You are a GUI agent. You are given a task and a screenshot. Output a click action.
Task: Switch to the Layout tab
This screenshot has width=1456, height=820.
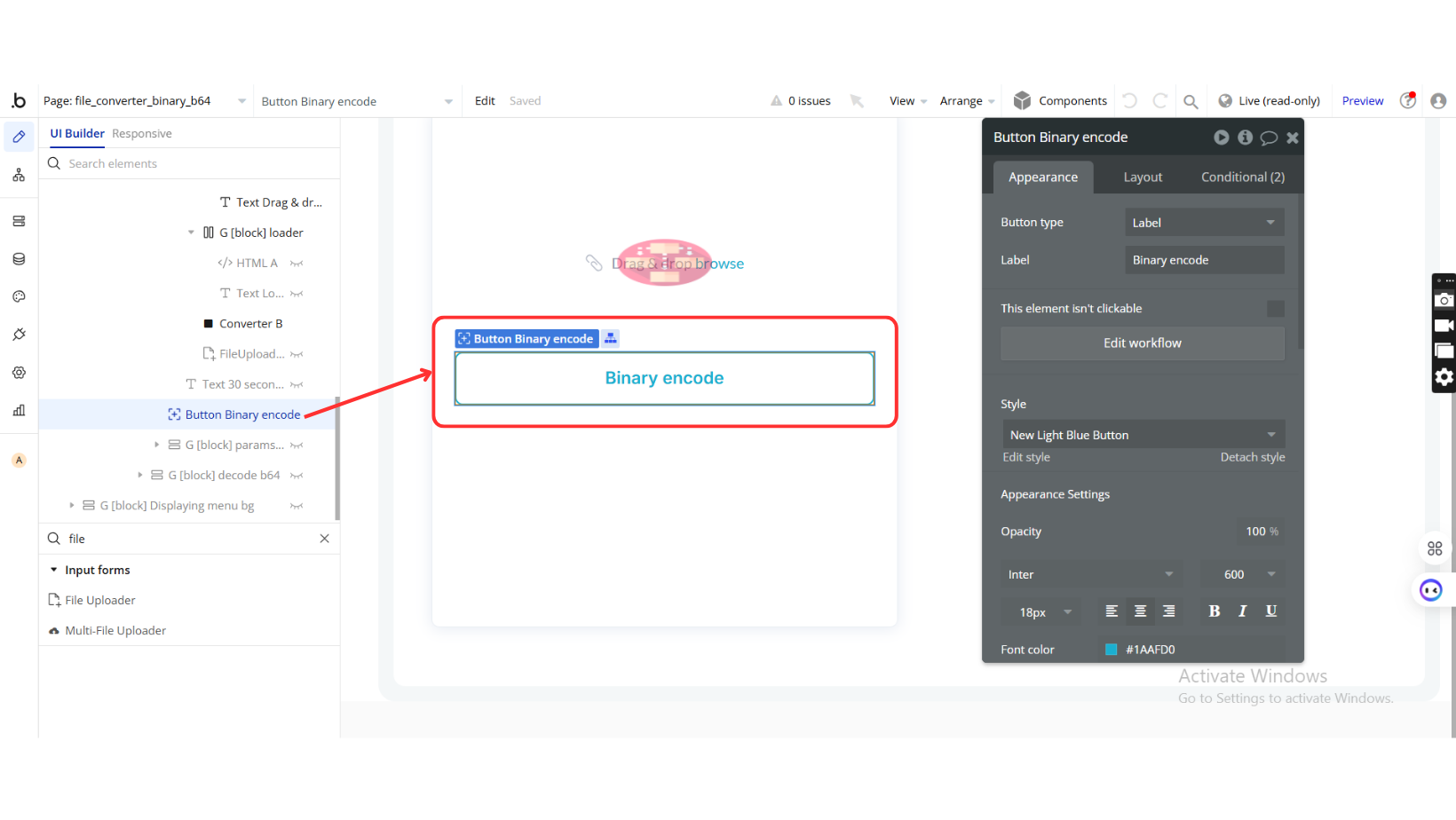click(1143, 177)
